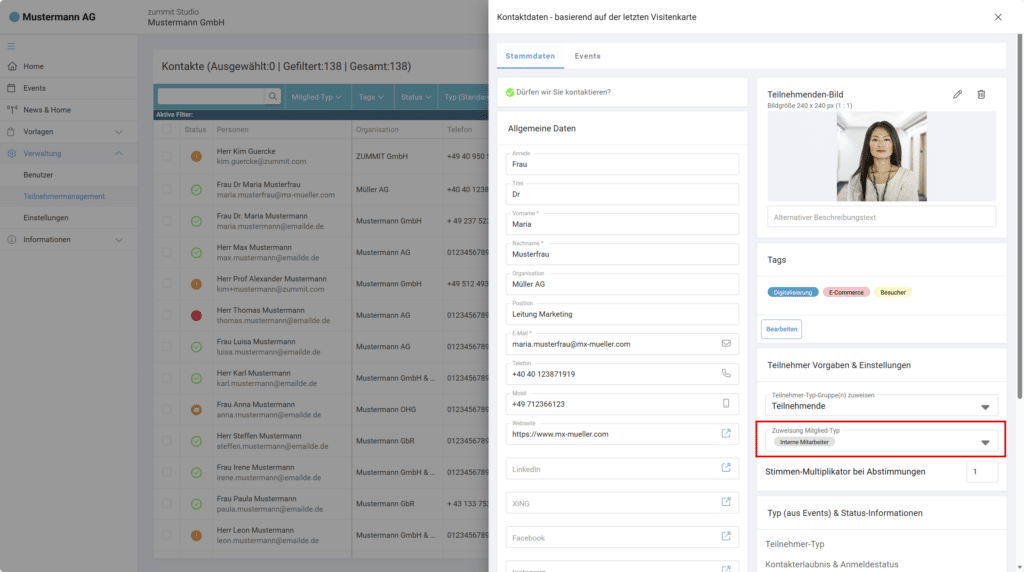Click the Digitalisierung blue tag
This screenshot has width=1024, height=572.
tap(793, 292)
